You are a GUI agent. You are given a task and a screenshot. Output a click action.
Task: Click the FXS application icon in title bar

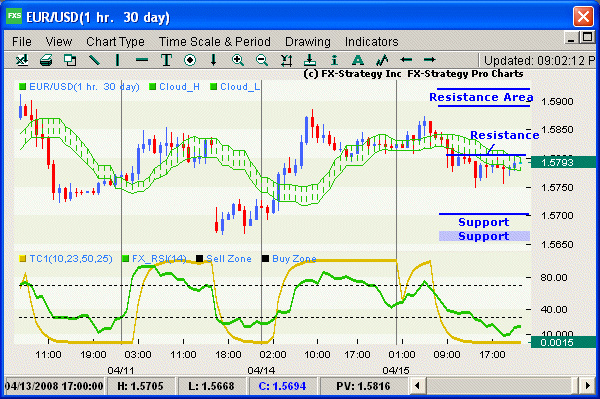(x=14, y=16)
